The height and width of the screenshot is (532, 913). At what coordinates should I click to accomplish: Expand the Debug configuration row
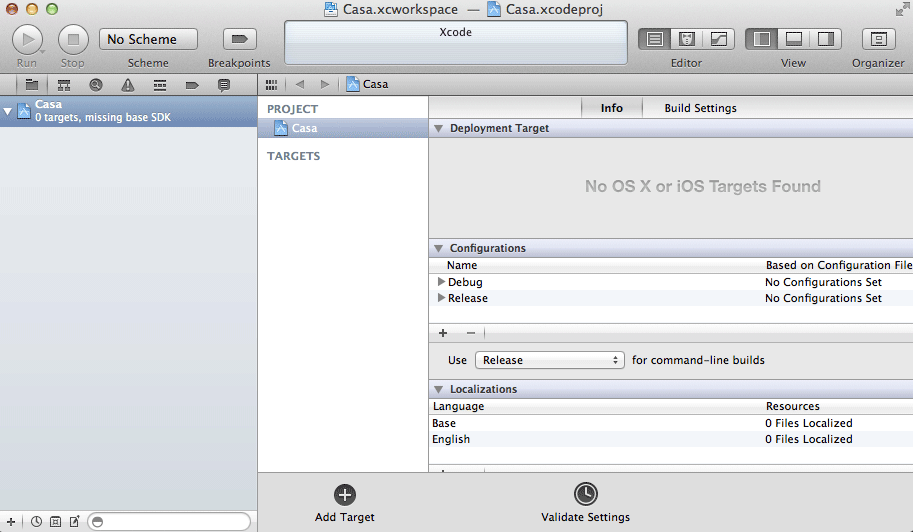coord(441,282)
